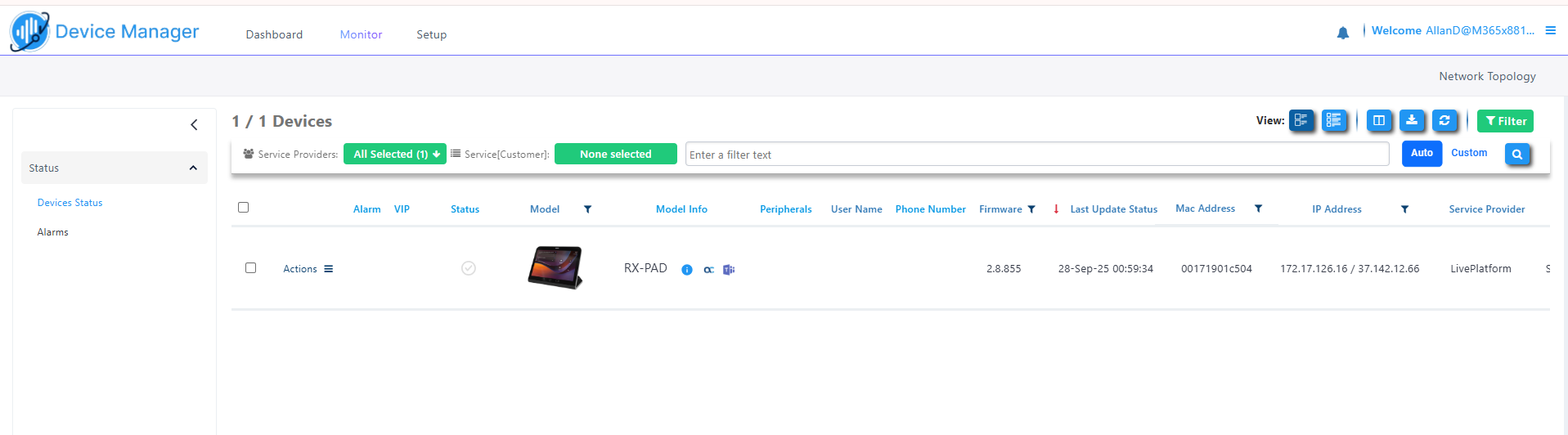Switch to the detailed tile view icon

click(x=1301, y=121)
